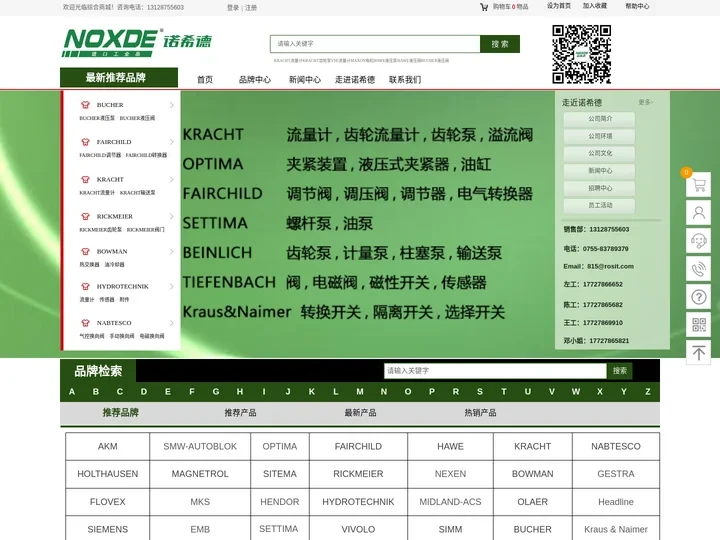Open GESTRA brand cell

[616, 474]
